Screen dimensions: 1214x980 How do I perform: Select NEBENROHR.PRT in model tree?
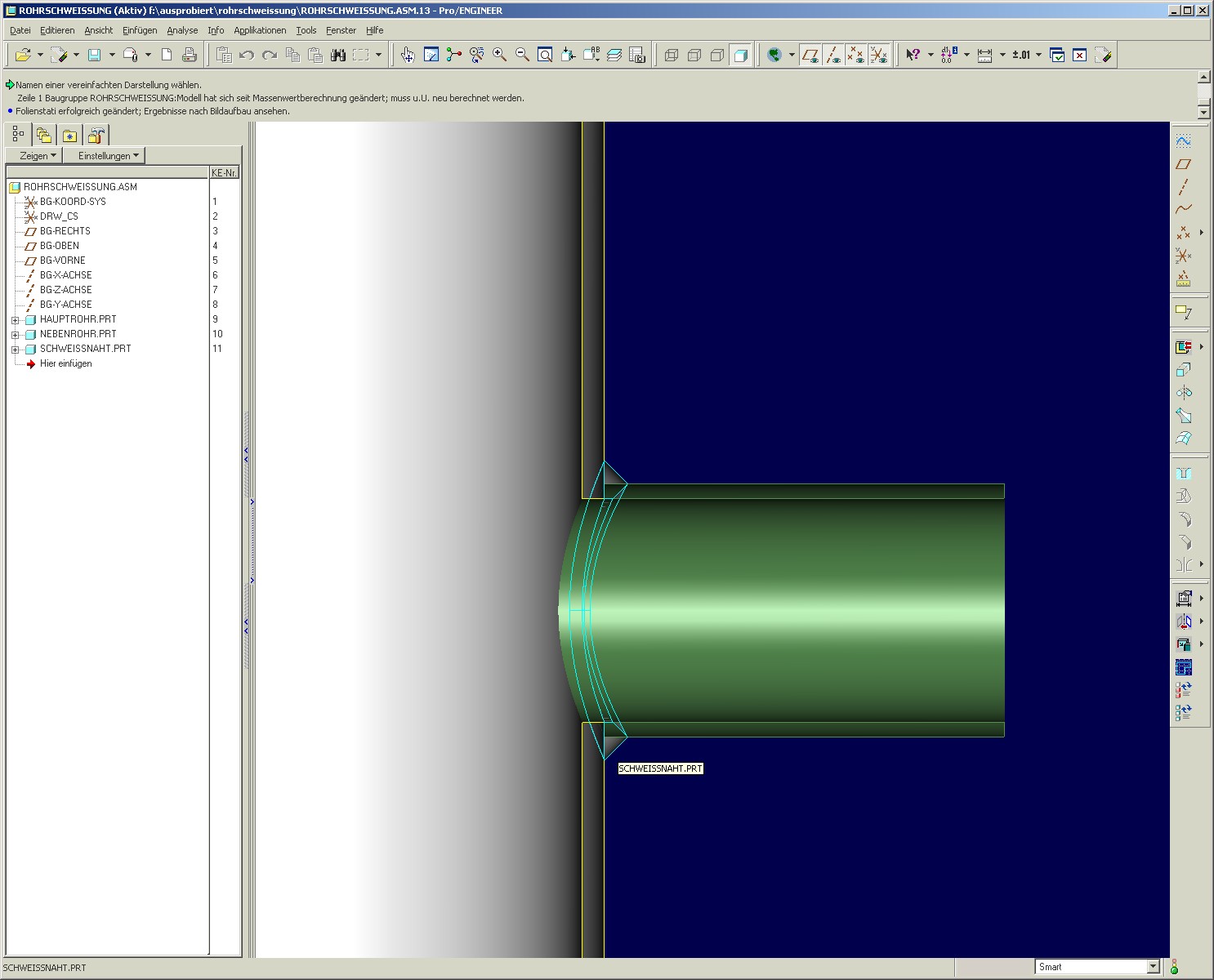coord(78,334)
